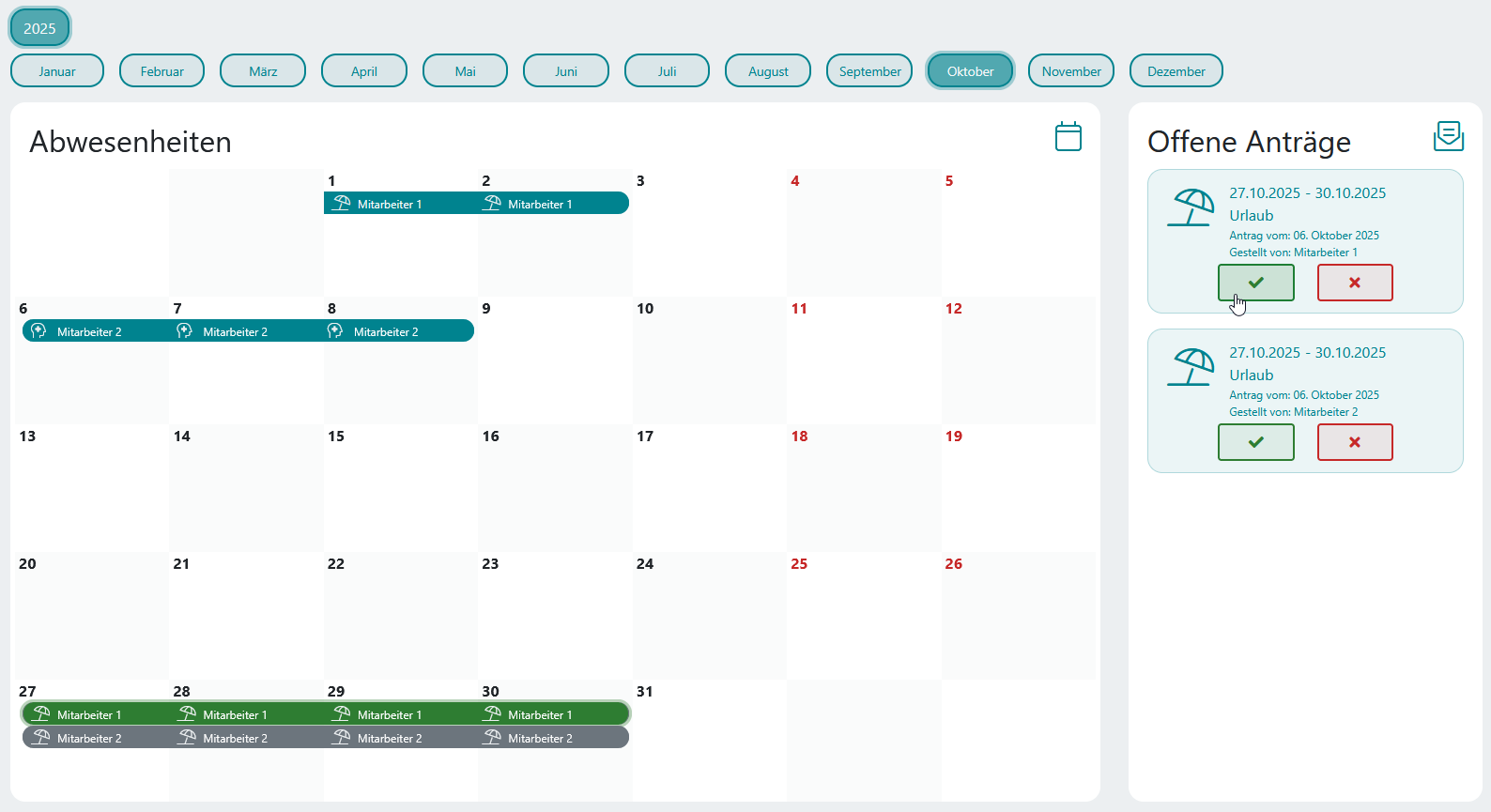Open the September month view
This screenshot has height=812, width=1491.
[x=869, y=71]
